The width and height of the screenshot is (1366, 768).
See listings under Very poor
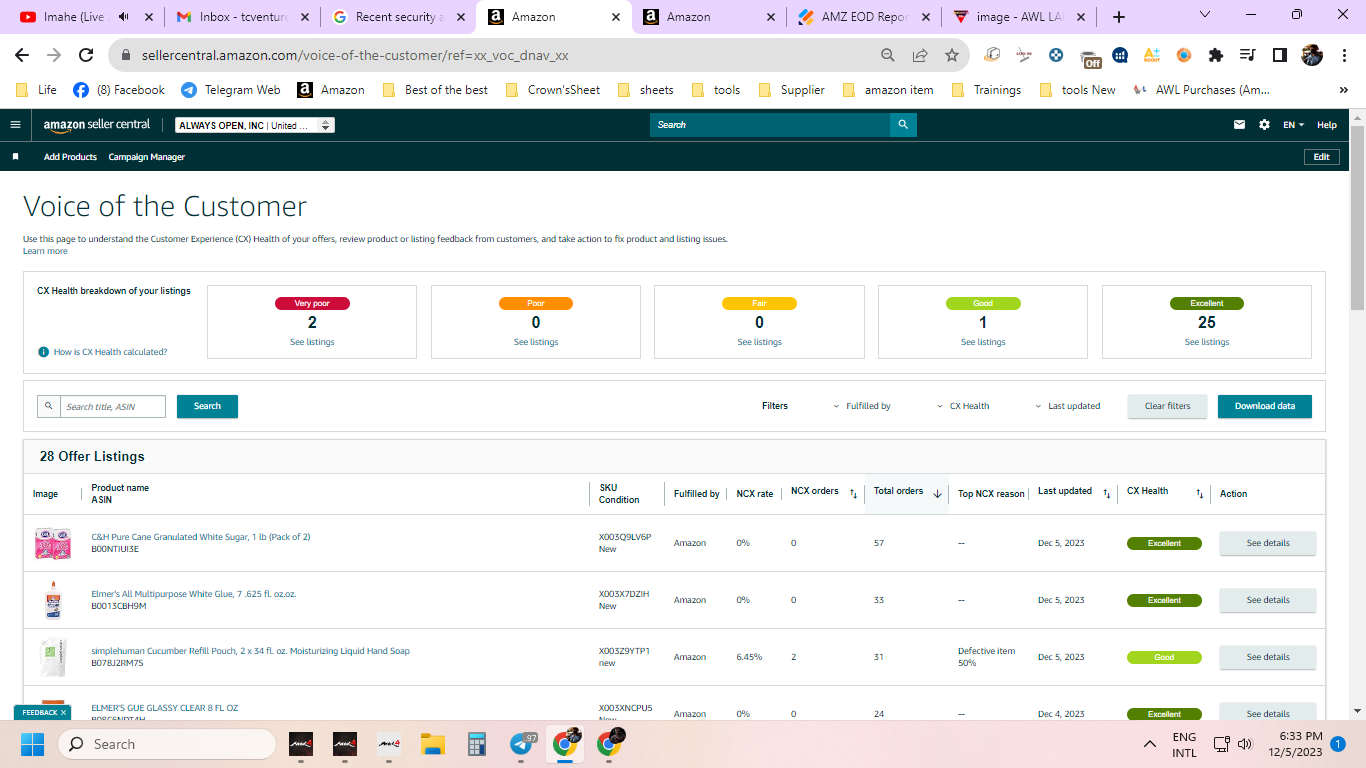(x=312, y=342)
